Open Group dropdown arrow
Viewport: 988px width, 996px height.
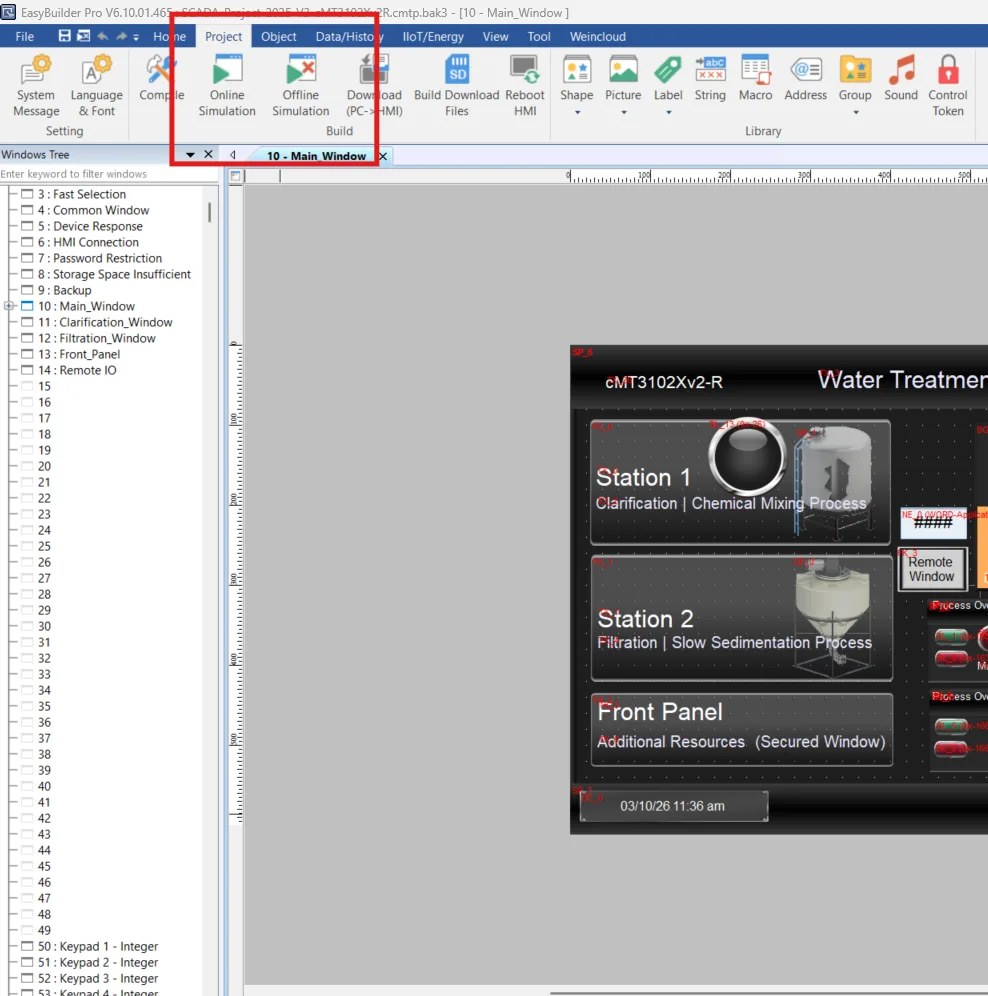[856, 112]
